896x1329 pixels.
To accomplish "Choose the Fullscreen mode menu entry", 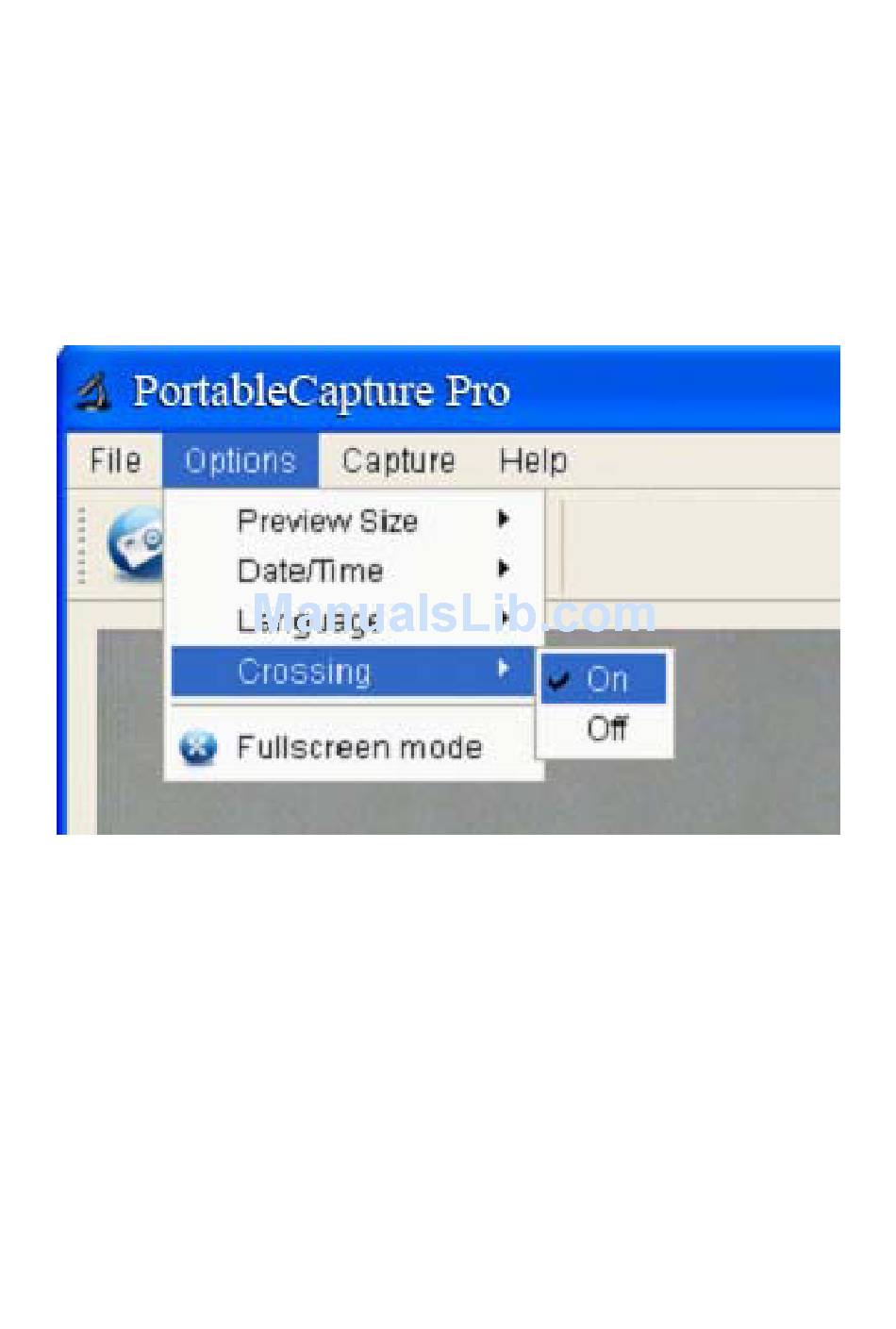I will point(359,748).
